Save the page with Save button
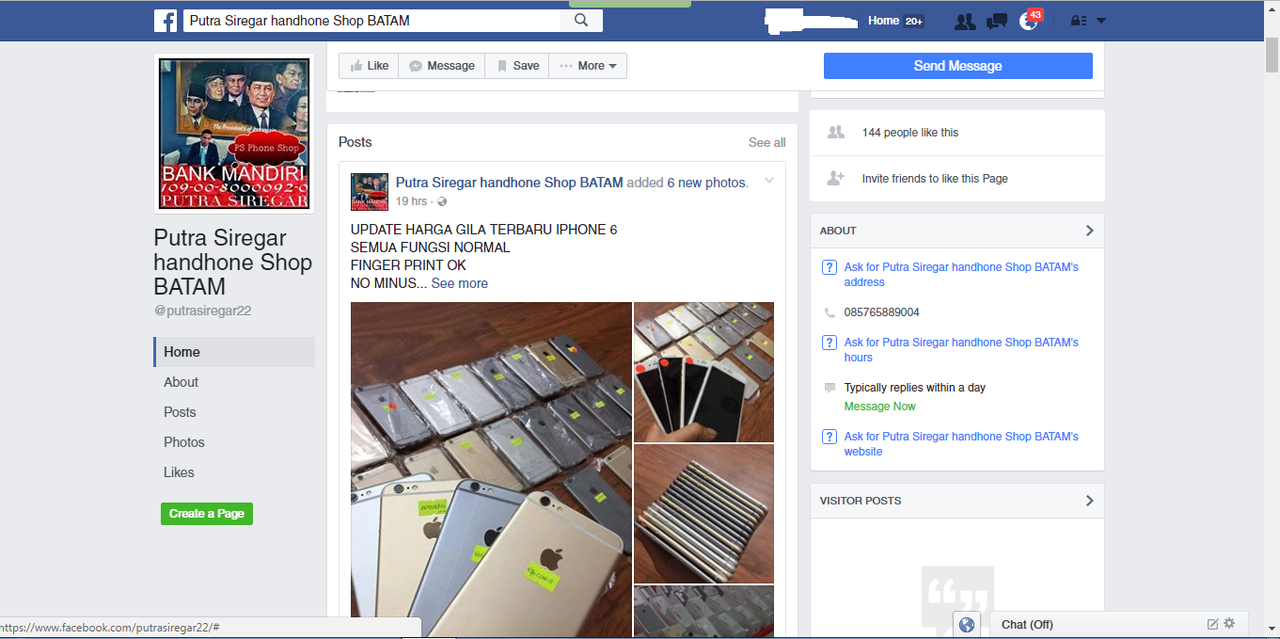1280x639 pixels. pos(517,66)
